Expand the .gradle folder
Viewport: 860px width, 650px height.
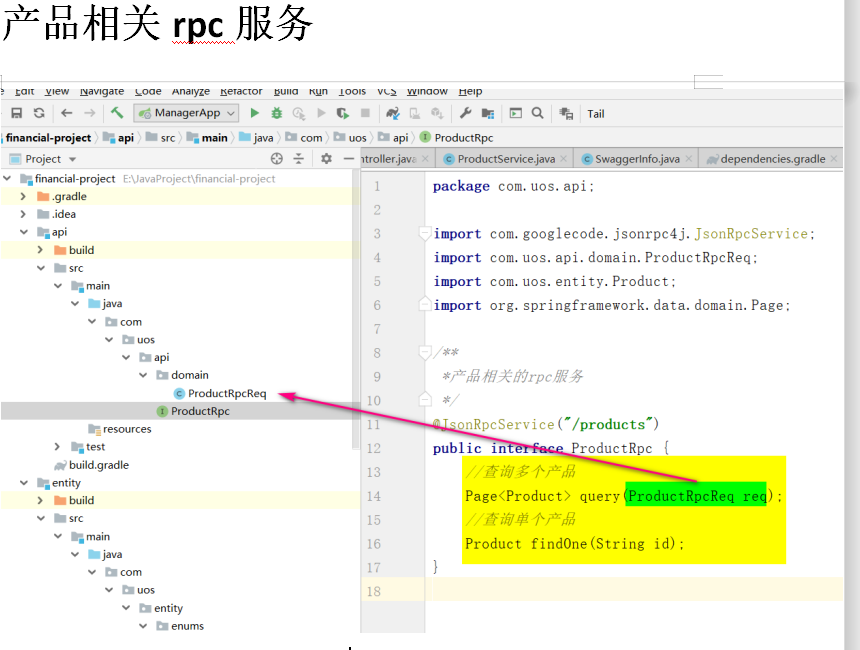(x=24, y=197)
